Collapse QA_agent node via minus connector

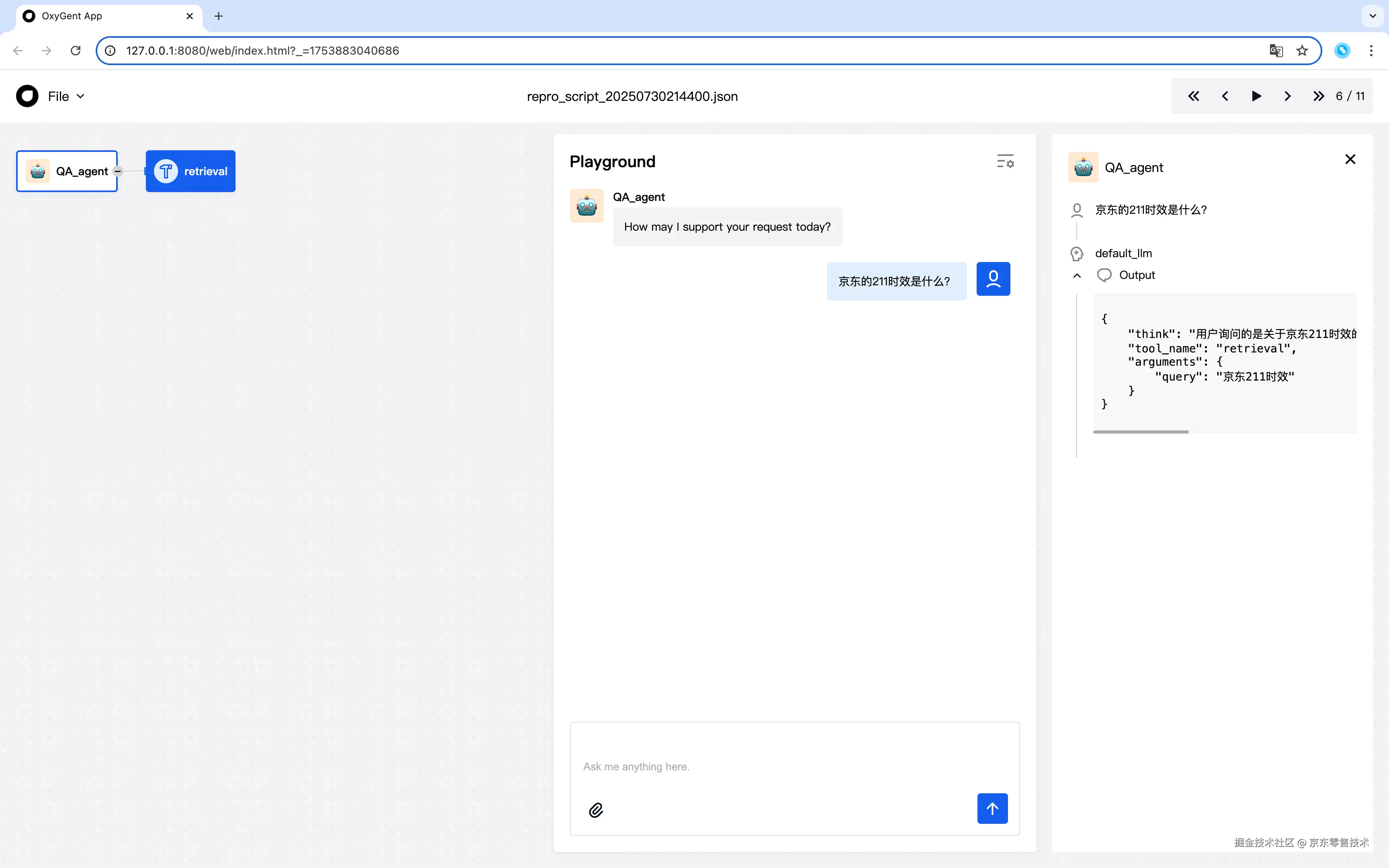tap(118, 171)
